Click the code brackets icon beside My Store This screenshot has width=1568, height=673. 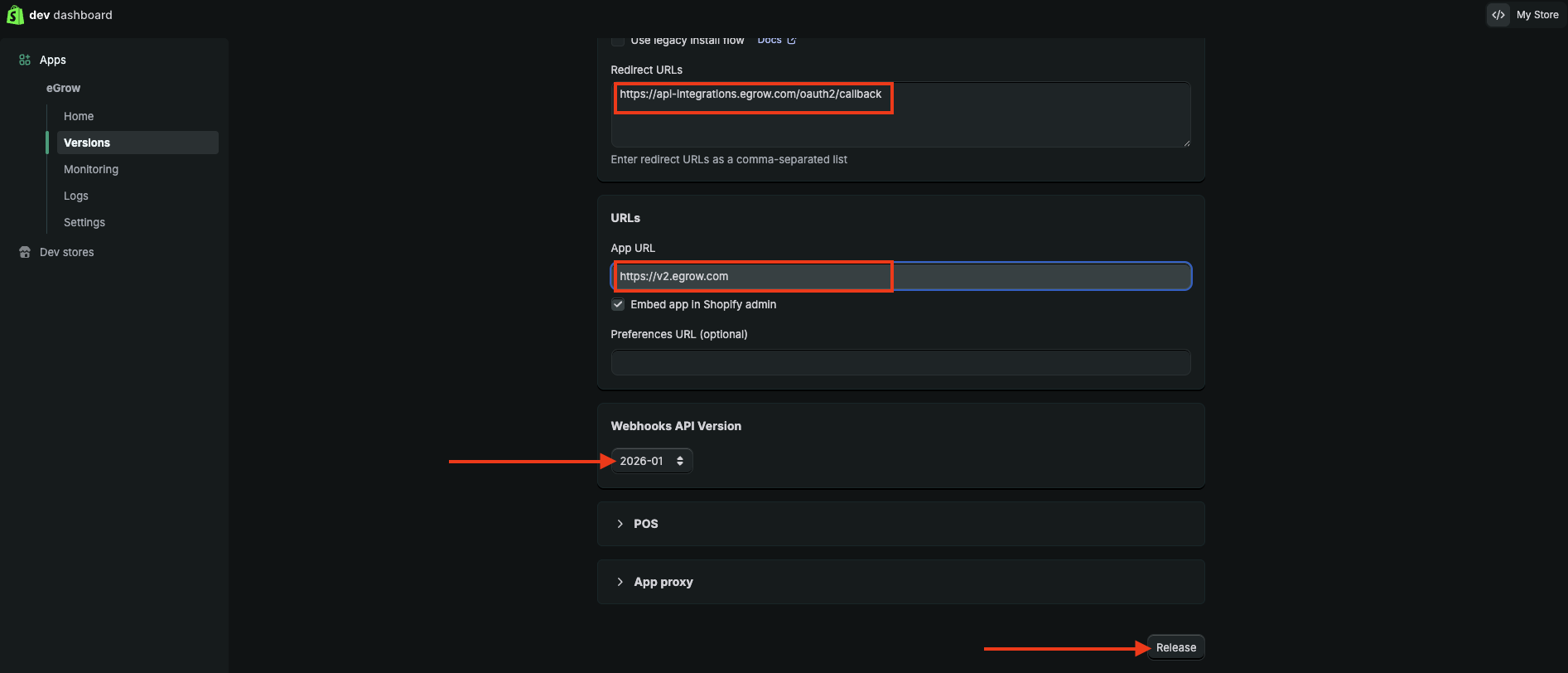[1498, 15]
